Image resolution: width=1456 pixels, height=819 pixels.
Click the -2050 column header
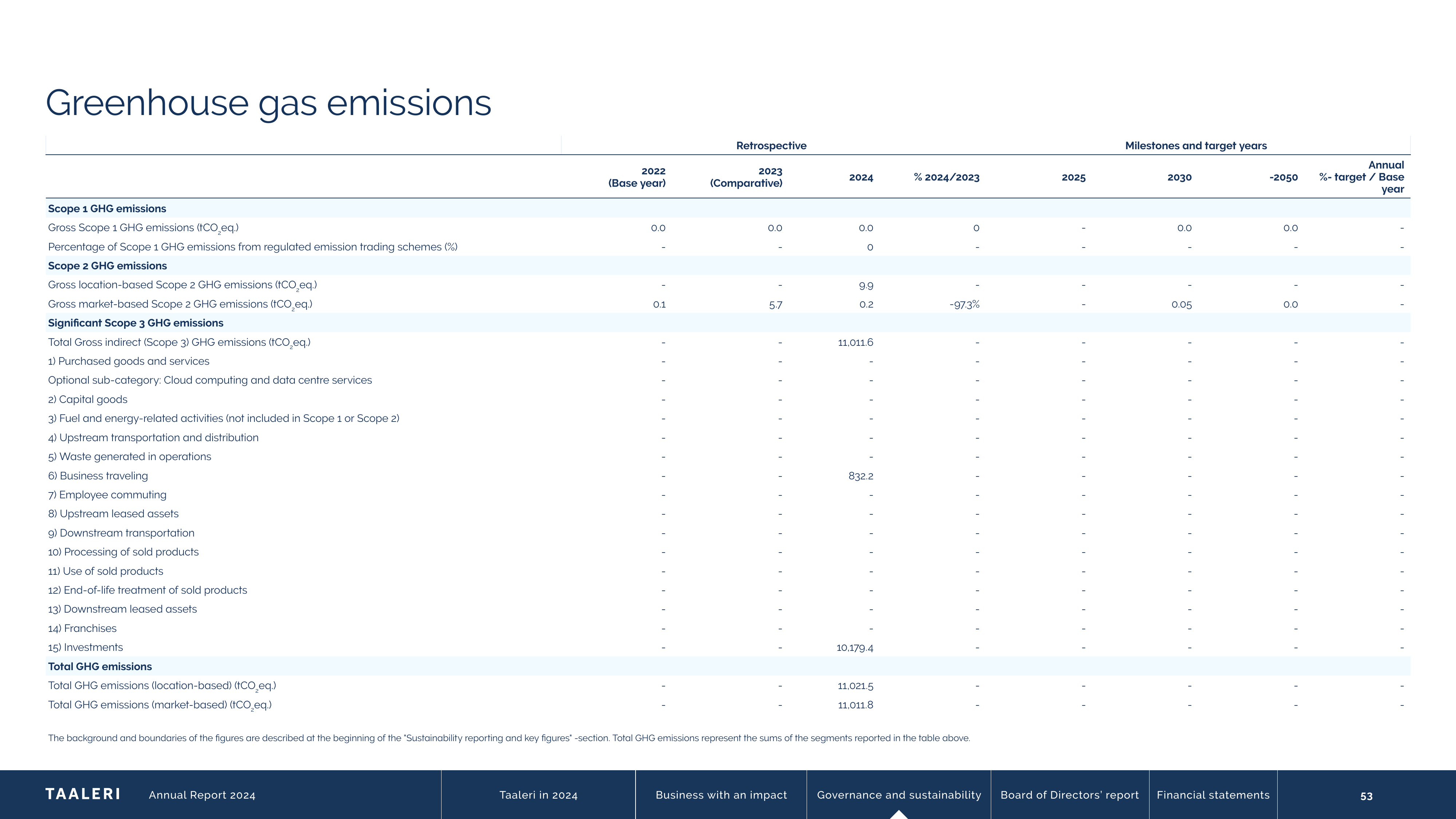[1283, 178]
